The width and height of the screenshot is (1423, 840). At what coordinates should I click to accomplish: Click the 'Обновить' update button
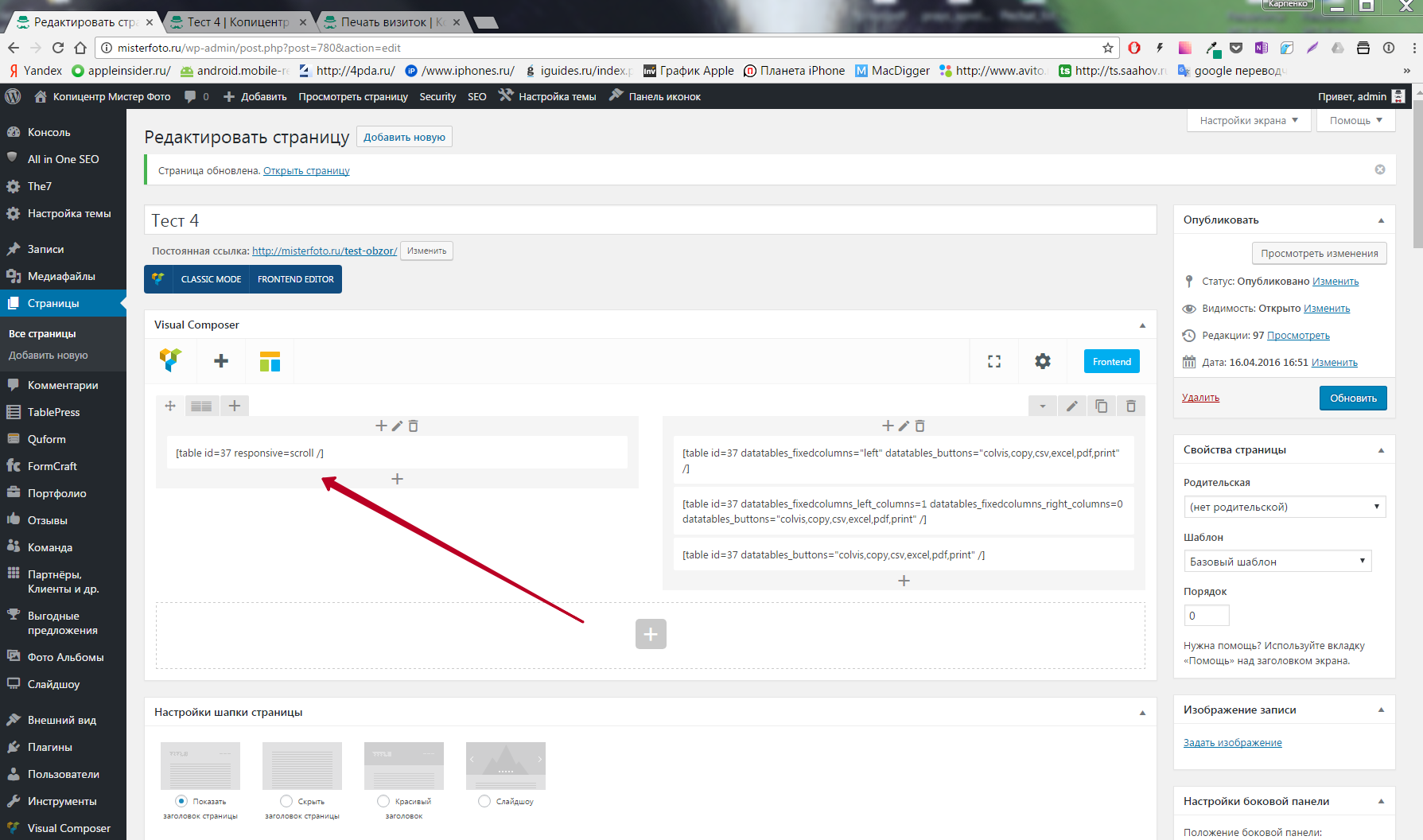(1352, 398)
